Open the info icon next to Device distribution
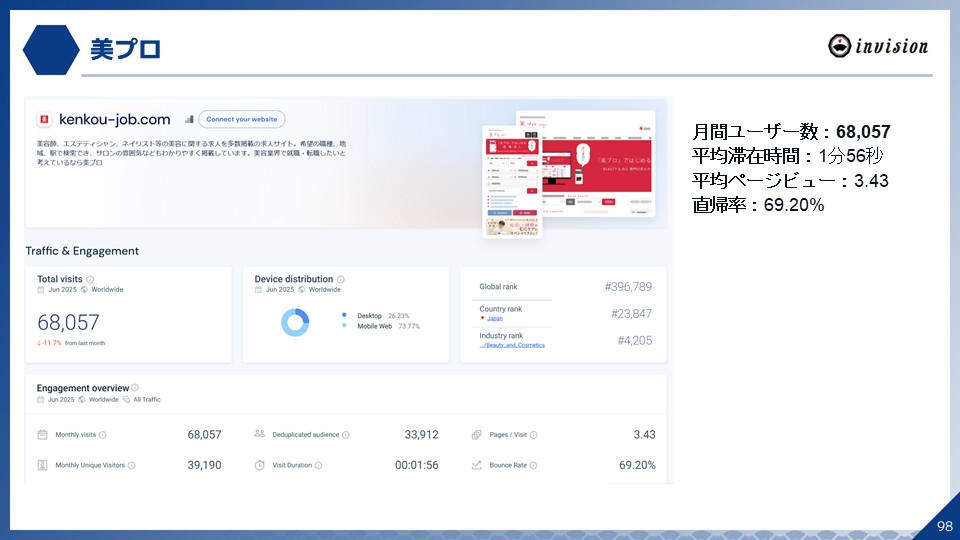 340,279
